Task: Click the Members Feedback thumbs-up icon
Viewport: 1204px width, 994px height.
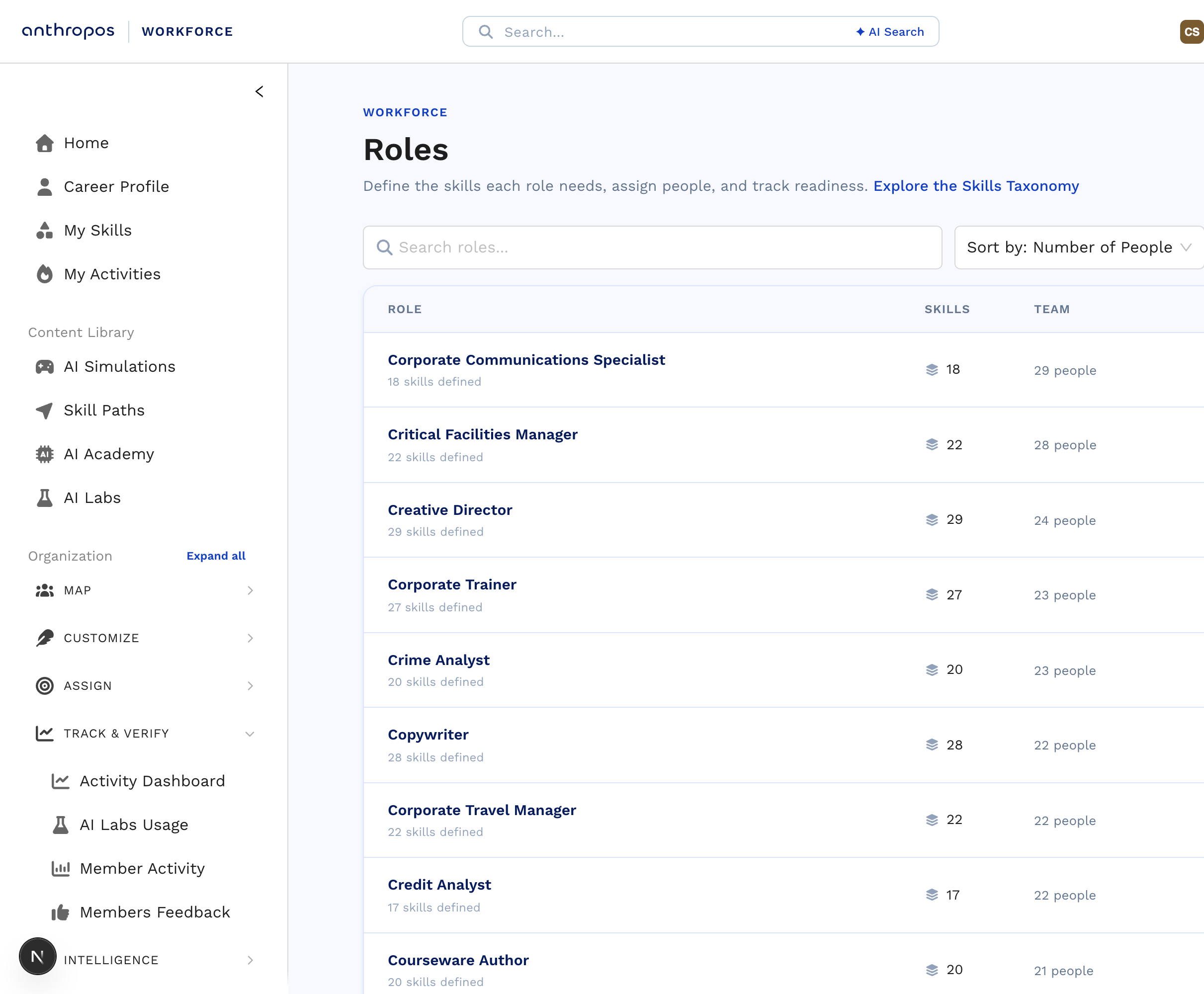Action: [60, 912]
